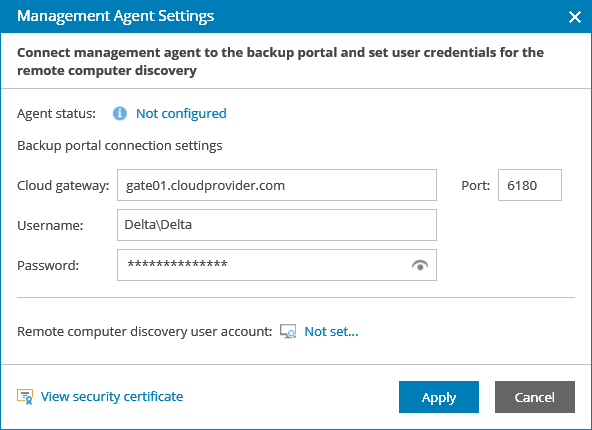This screenshot has height=430, width=592.
Task: Click the Agent status label
Action: pyautogui.click(x=56, y=113)
